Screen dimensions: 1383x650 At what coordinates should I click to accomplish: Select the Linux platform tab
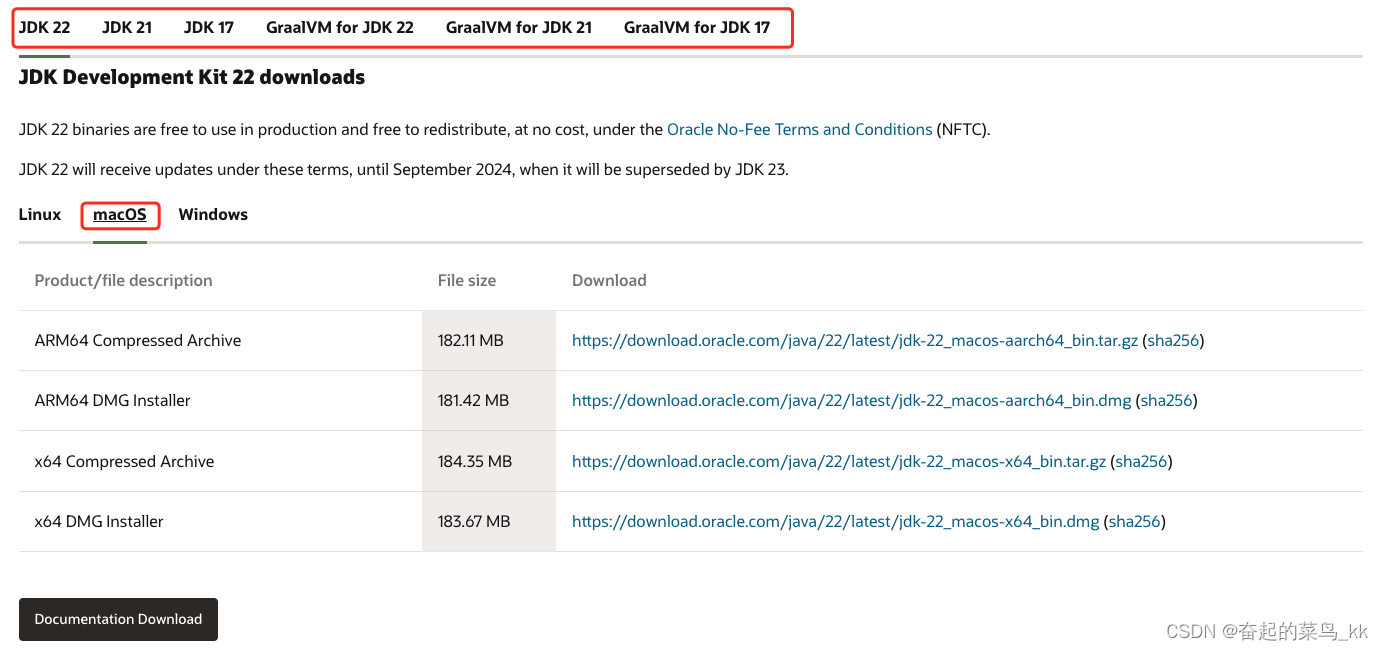[x=40, y=214]
